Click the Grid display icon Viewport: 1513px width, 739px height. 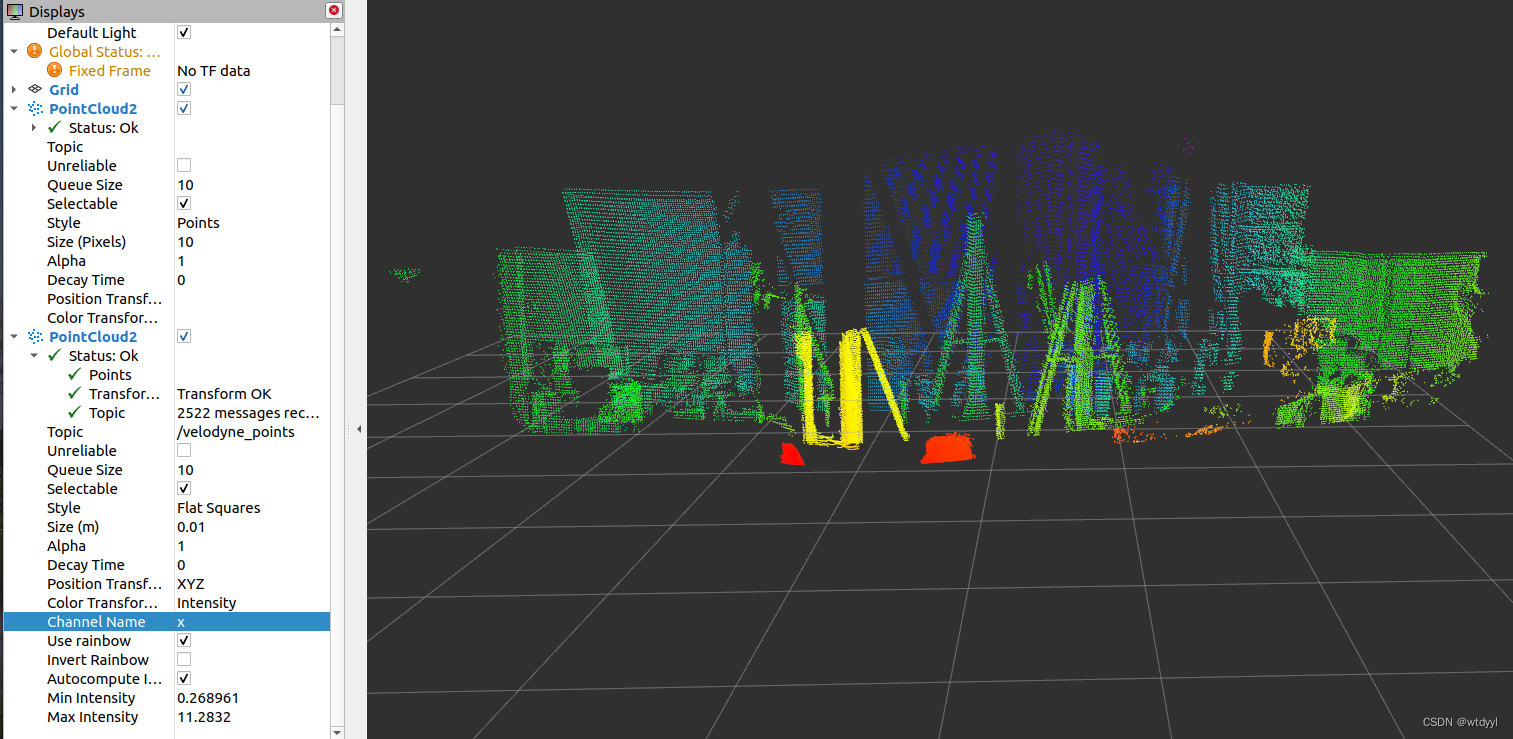(35, 89)
